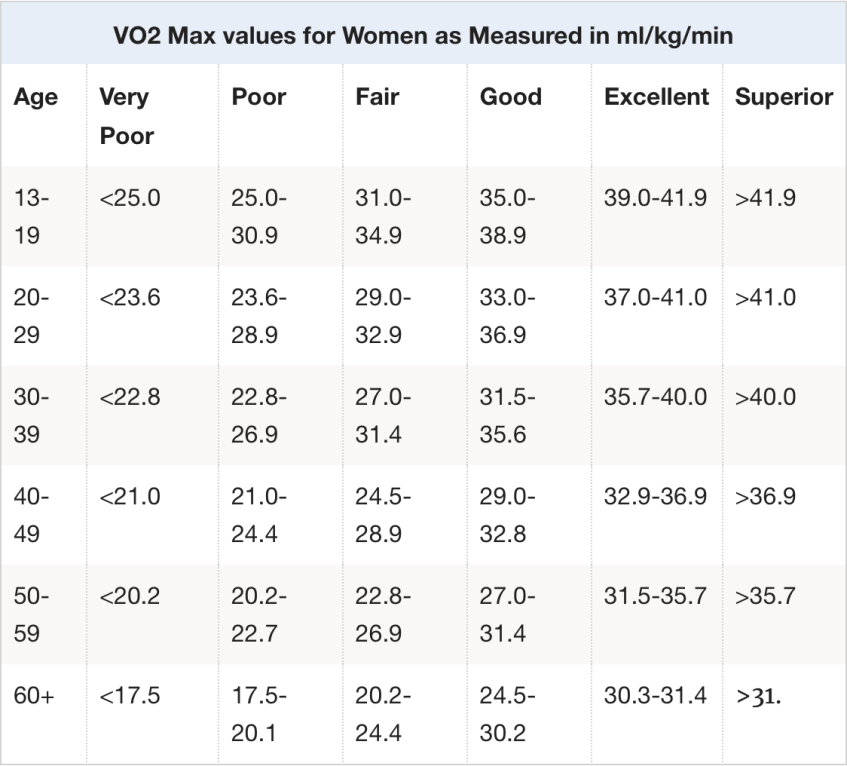Click the Superior column header
Image resolution: width=847 pixels, height=766 pixels.
click(784, 97)
